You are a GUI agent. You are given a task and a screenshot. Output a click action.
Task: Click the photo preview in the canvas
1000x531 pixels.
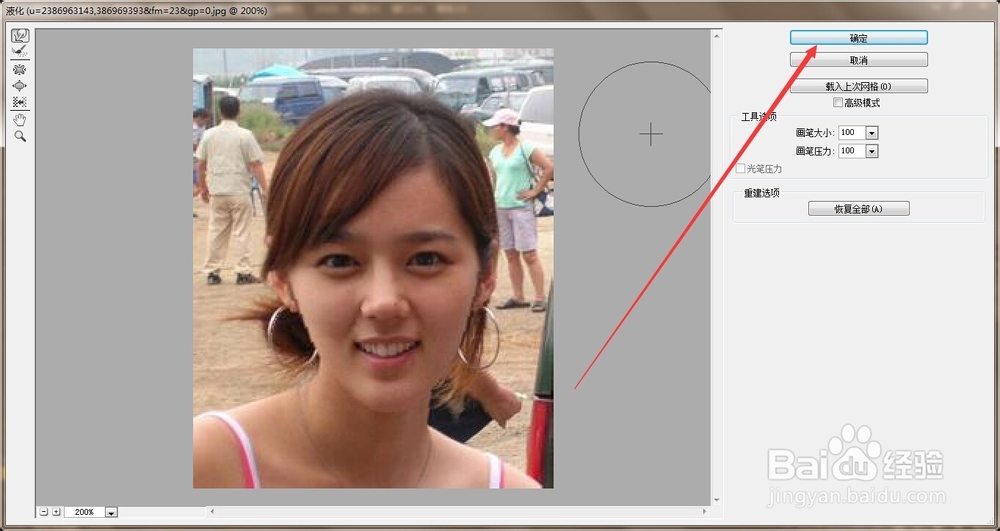pyautogui.click(x=373, y=268)
